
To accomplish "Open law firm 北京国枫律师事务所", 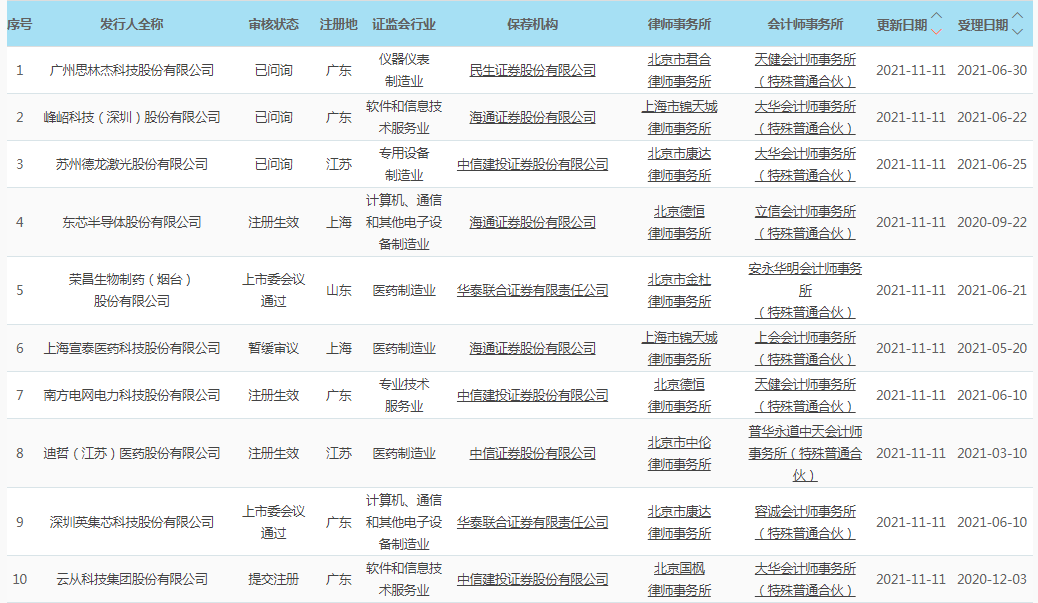I will tap(679, 579).
